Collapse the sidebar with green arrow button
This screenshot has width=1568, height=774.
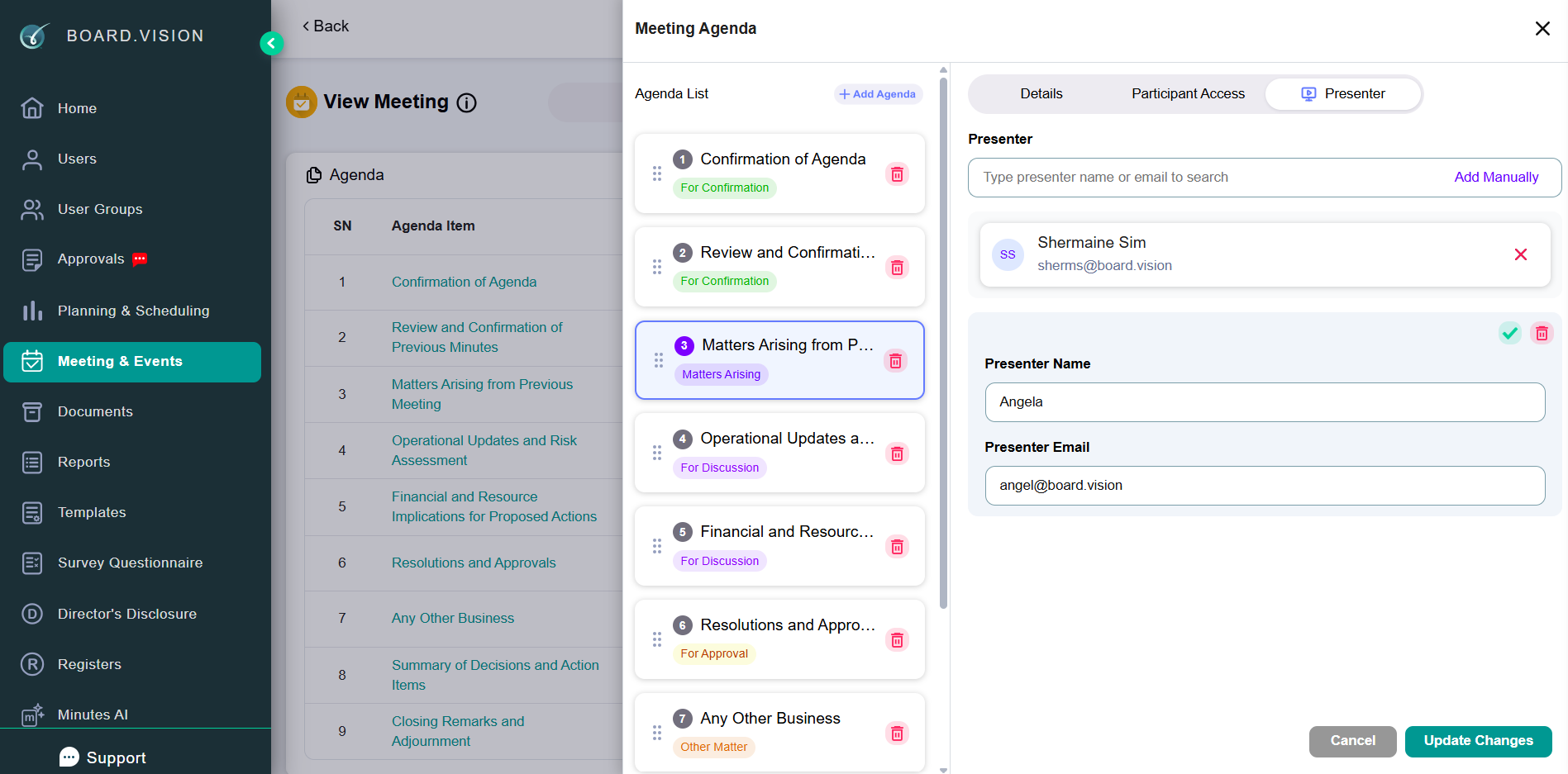(271, 43)
